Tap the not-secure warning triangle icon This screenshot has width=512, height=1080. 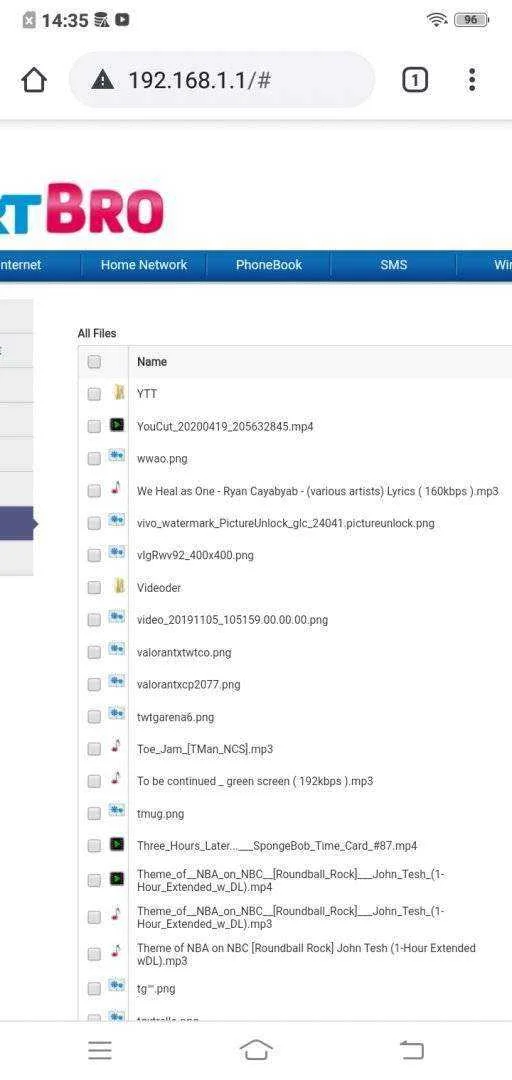tap(102, 81)
